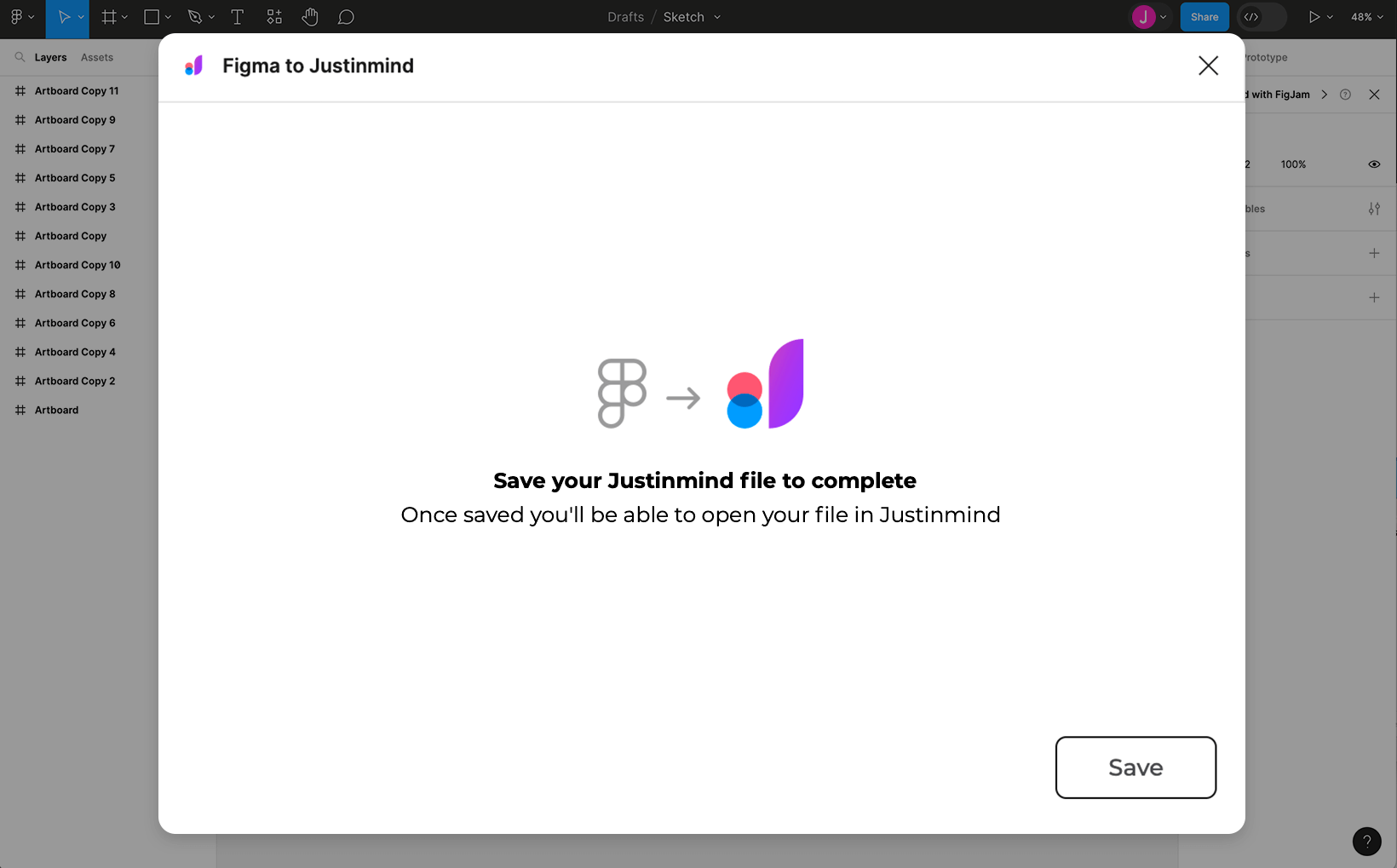Select the Frame tool

point(109,17)
